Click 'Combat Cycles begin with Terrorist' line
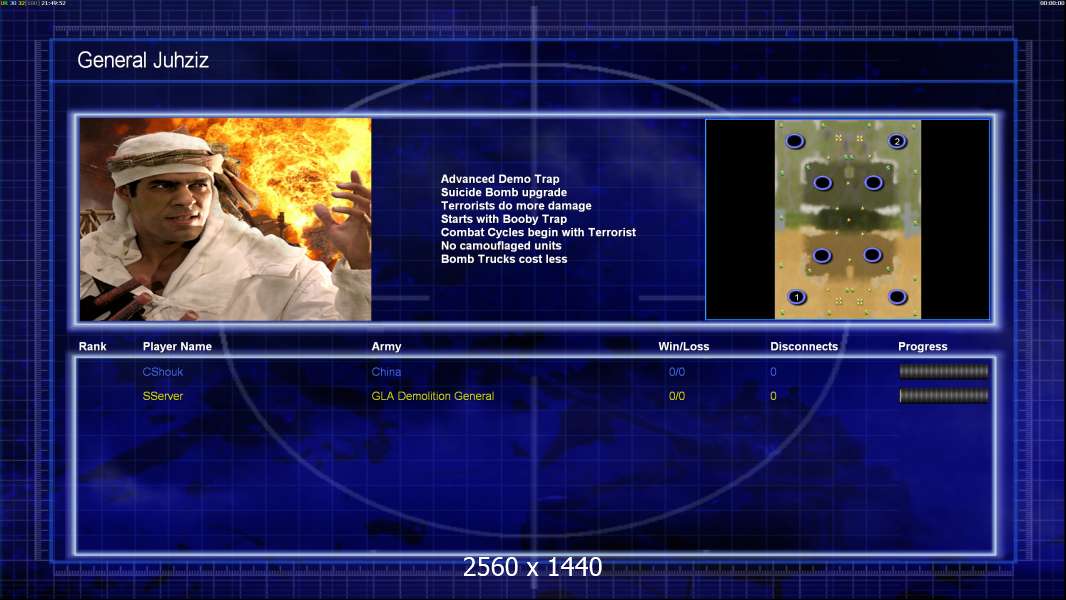 click(x=538, y=232)
